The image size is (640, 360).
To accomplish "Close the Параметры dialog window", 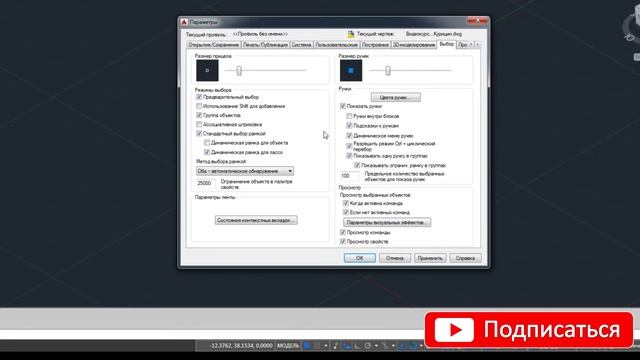I will pos(478,20).
